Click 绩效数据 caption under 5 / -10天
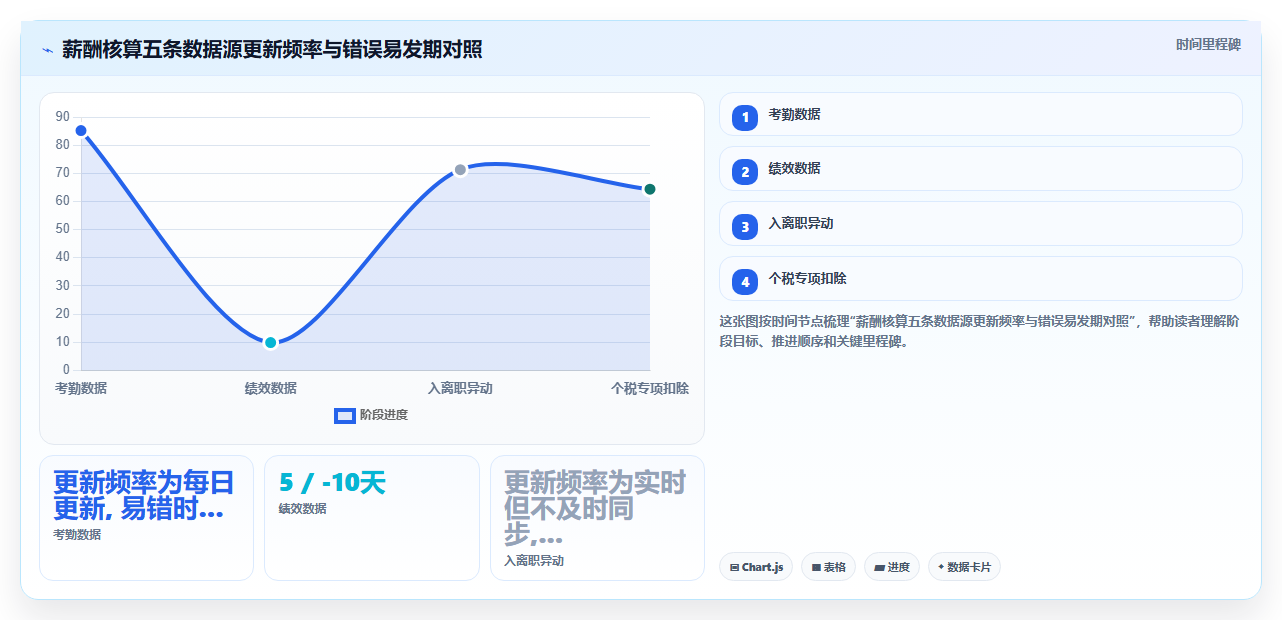The height and width of the screenshot is (620, 1282). [x=302, y=509]
